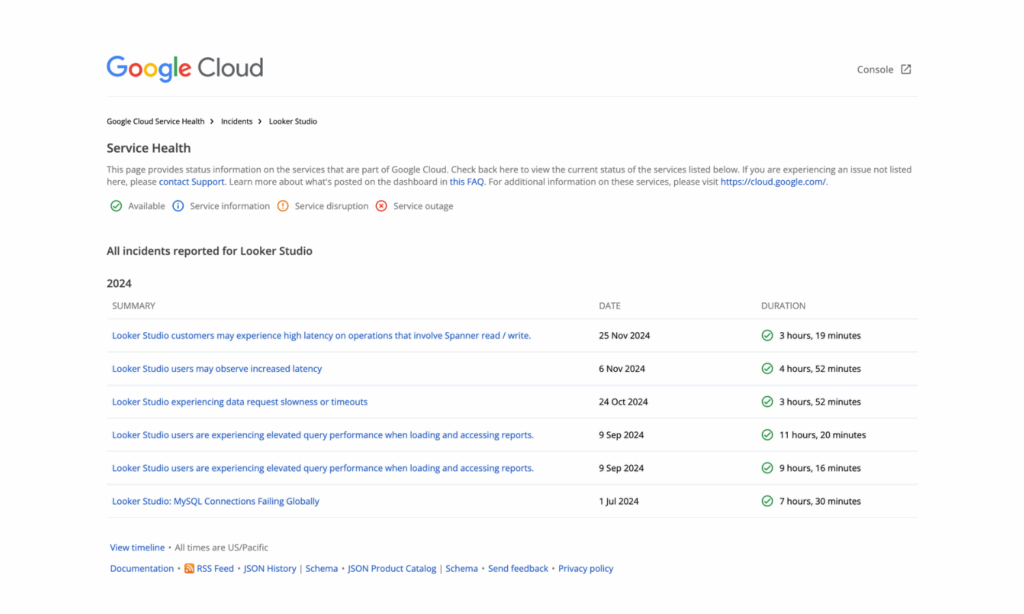Open the Documentation footer link

pyautogui.click(x=142, y=568)
